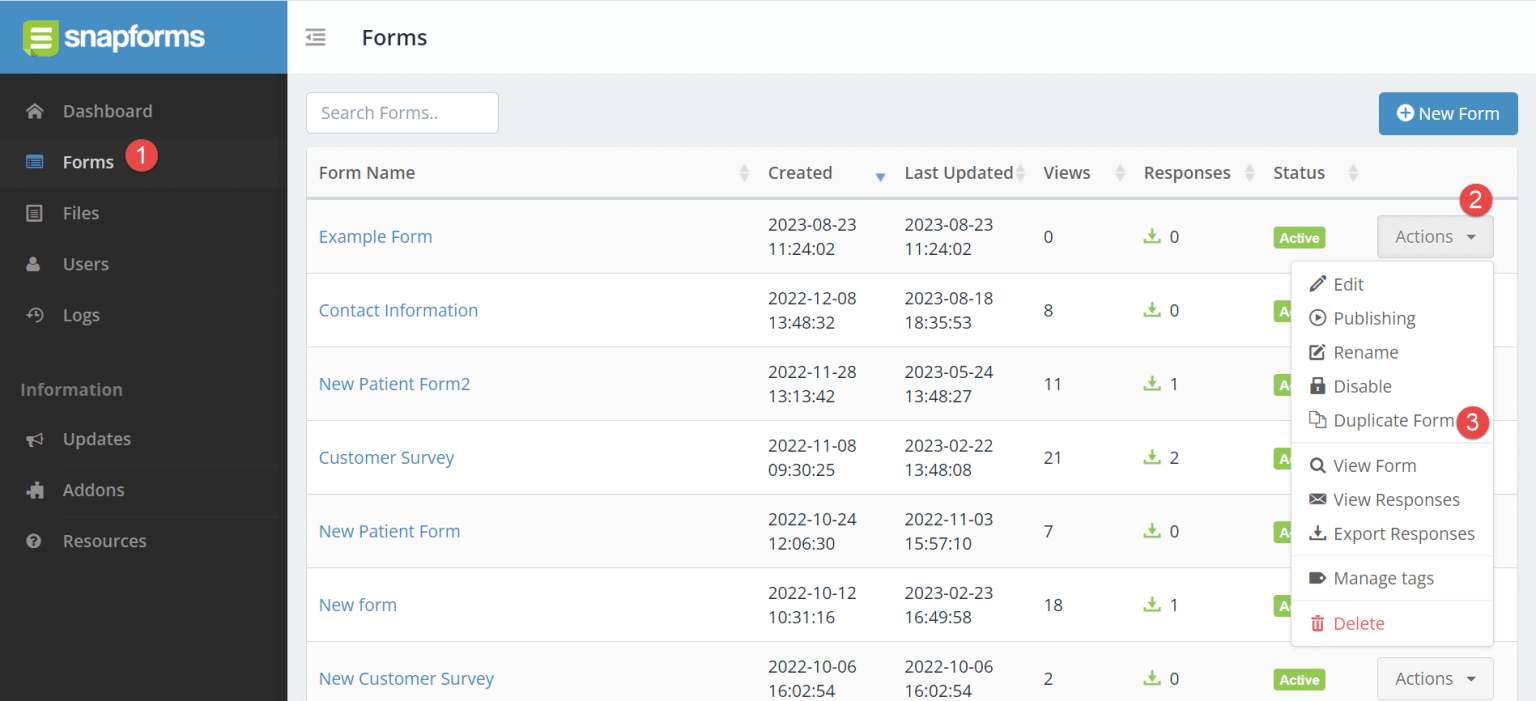
Task: Collapse the sidebar with the hamburger icon
Action: [316, 37]
